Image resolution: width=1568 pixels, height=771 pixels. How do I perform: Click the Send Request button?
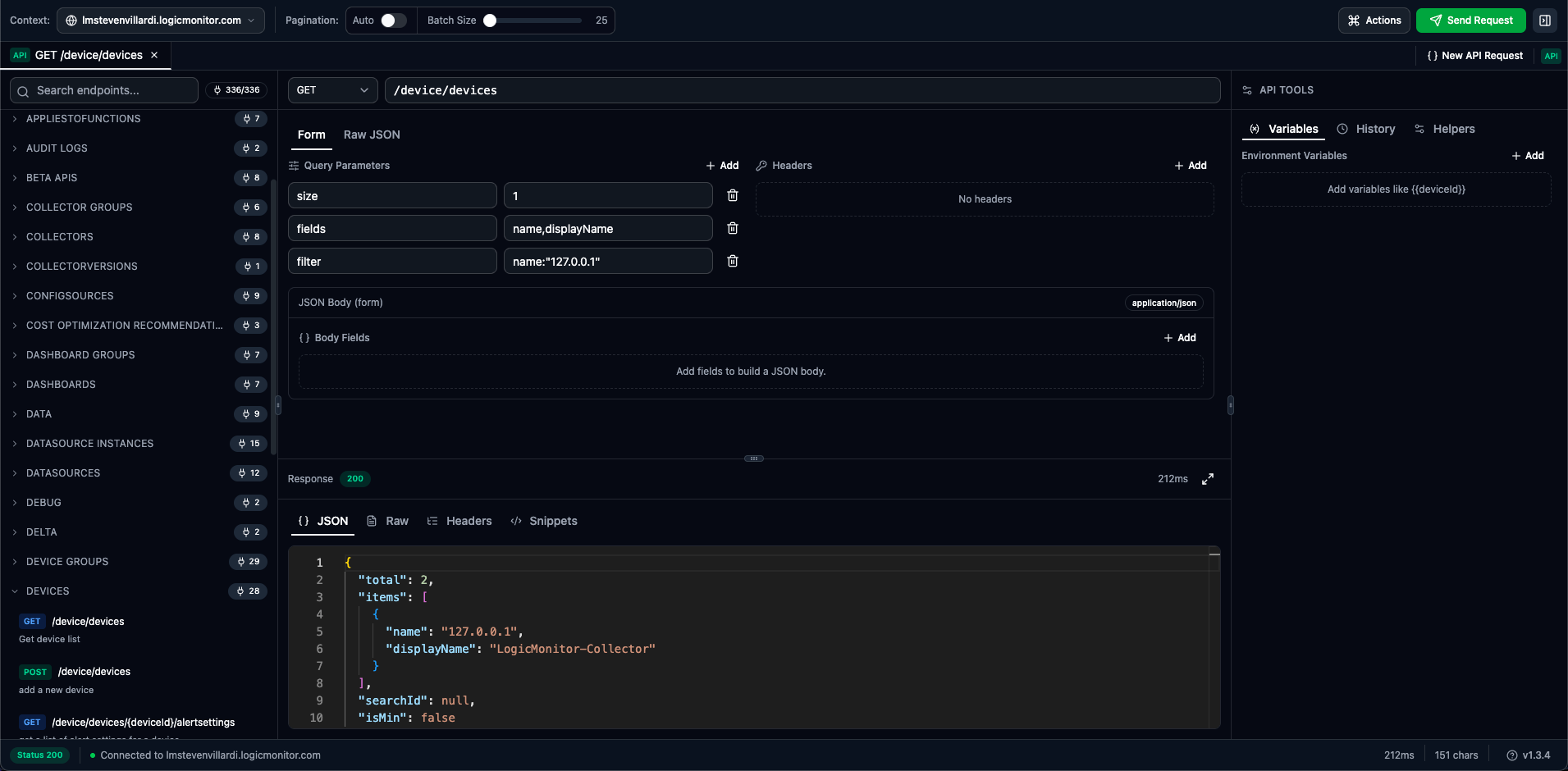pyautogui.click(x=1470, y=20)
